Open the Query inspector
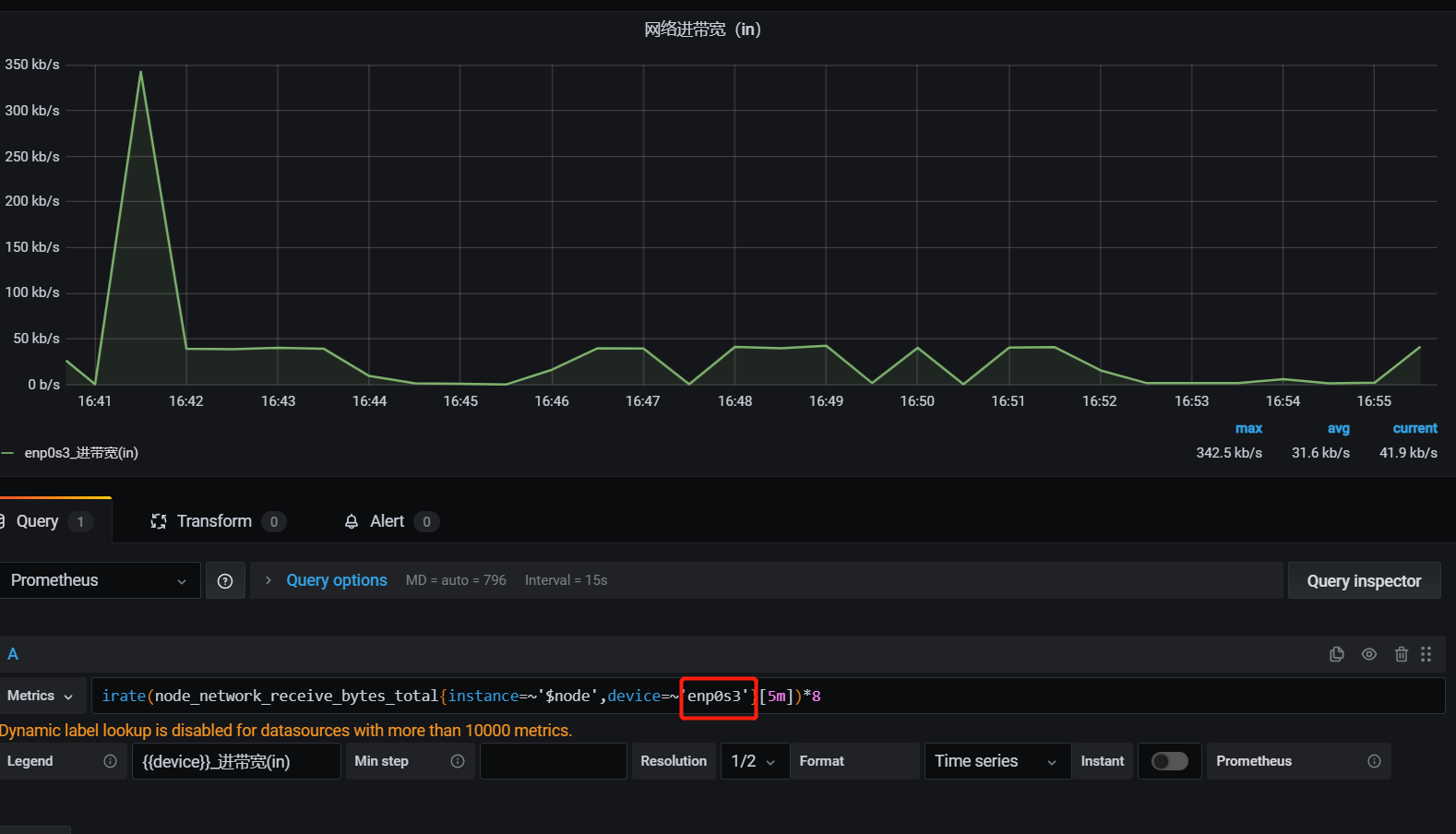The width and height of the screenshot is (1456, 834). coord(1364,581)
